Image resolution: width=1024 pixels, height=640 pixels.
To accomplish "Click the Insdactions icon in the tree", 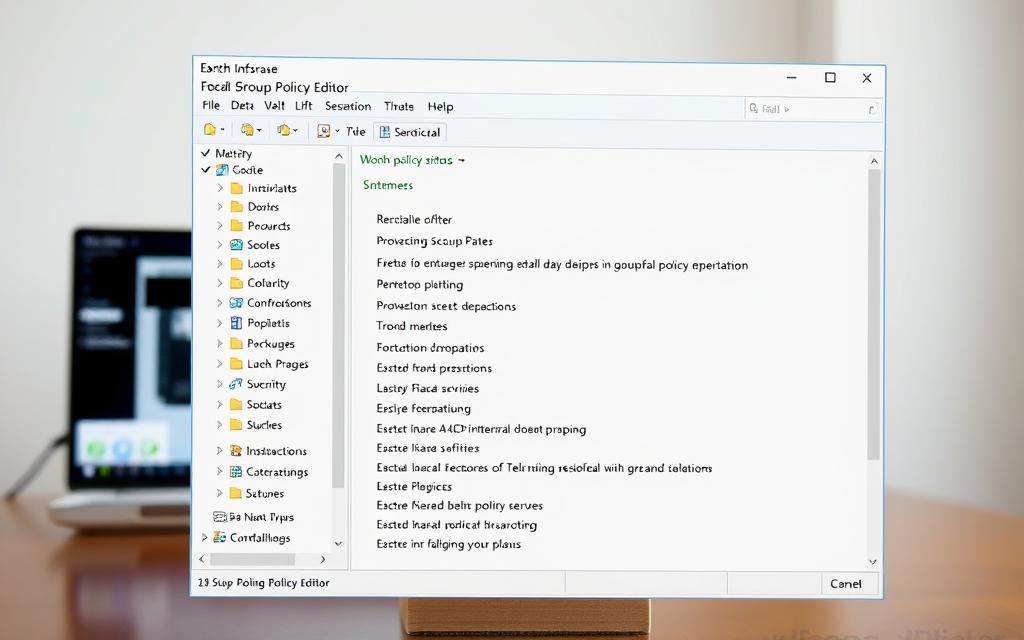I will point(236,451).
